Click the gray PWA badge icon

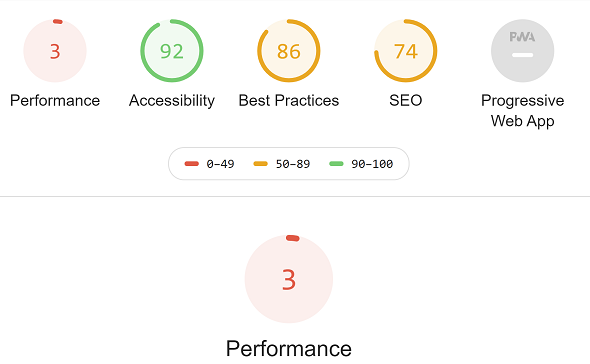click(x=522, y=50)
